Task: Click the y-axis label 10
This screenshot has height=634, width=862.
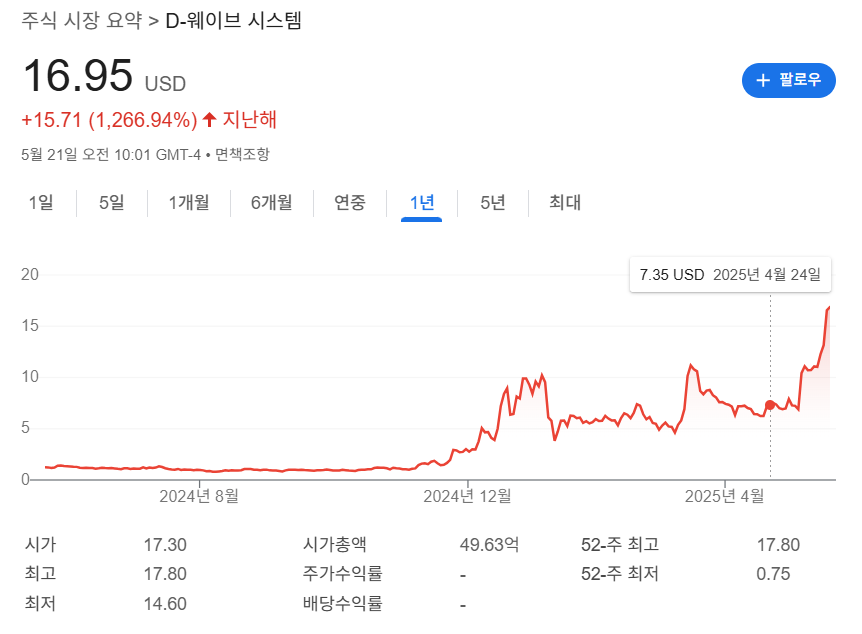Action: tap(30, 377)
